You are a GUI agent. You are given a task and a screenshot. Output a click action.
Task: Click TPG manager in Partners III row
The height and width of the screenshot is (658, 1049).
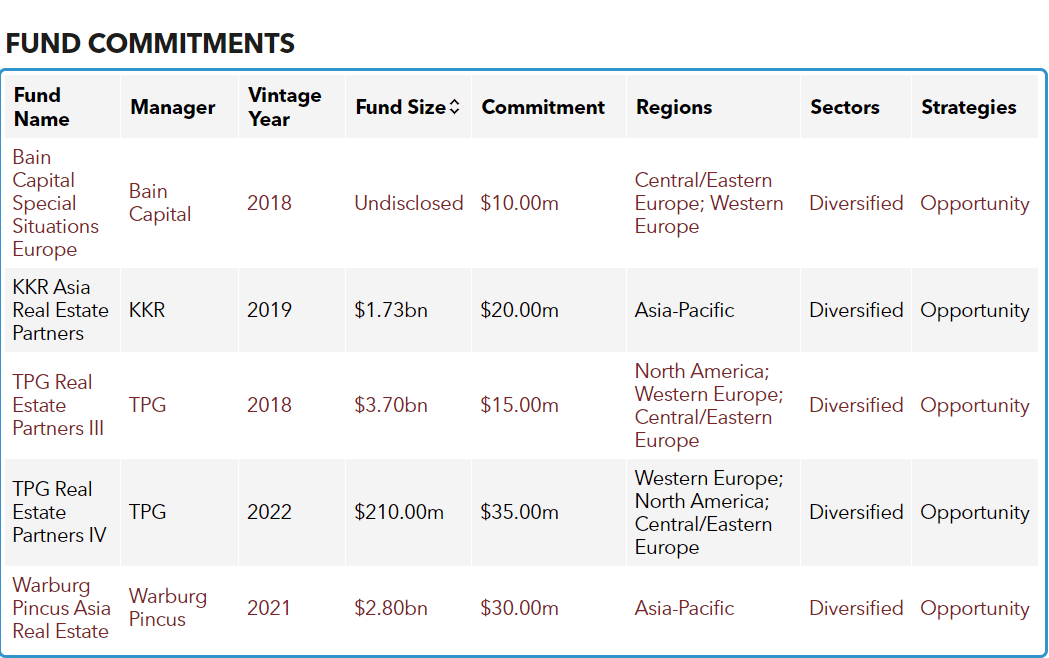pos(147,405)
